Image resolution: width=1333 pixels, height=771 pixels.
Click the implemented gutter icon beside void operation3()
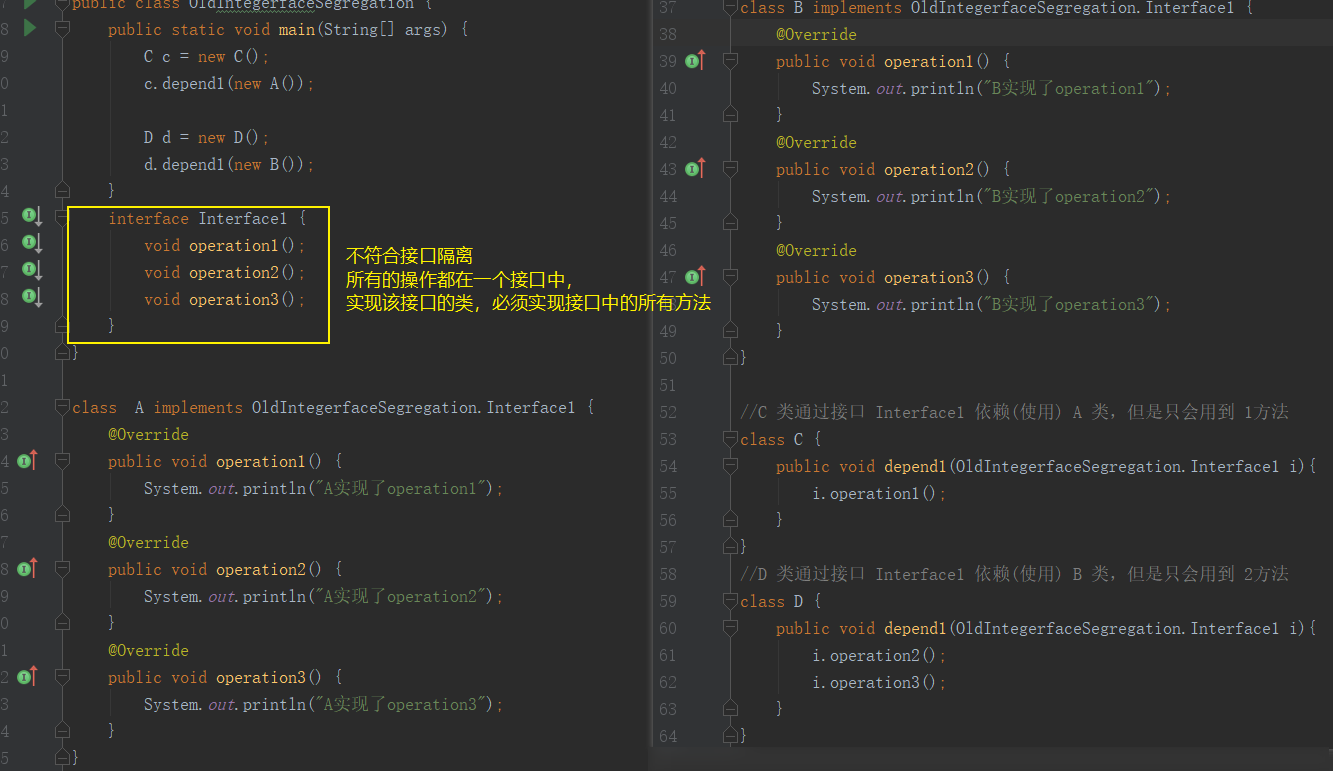(31, 297)
